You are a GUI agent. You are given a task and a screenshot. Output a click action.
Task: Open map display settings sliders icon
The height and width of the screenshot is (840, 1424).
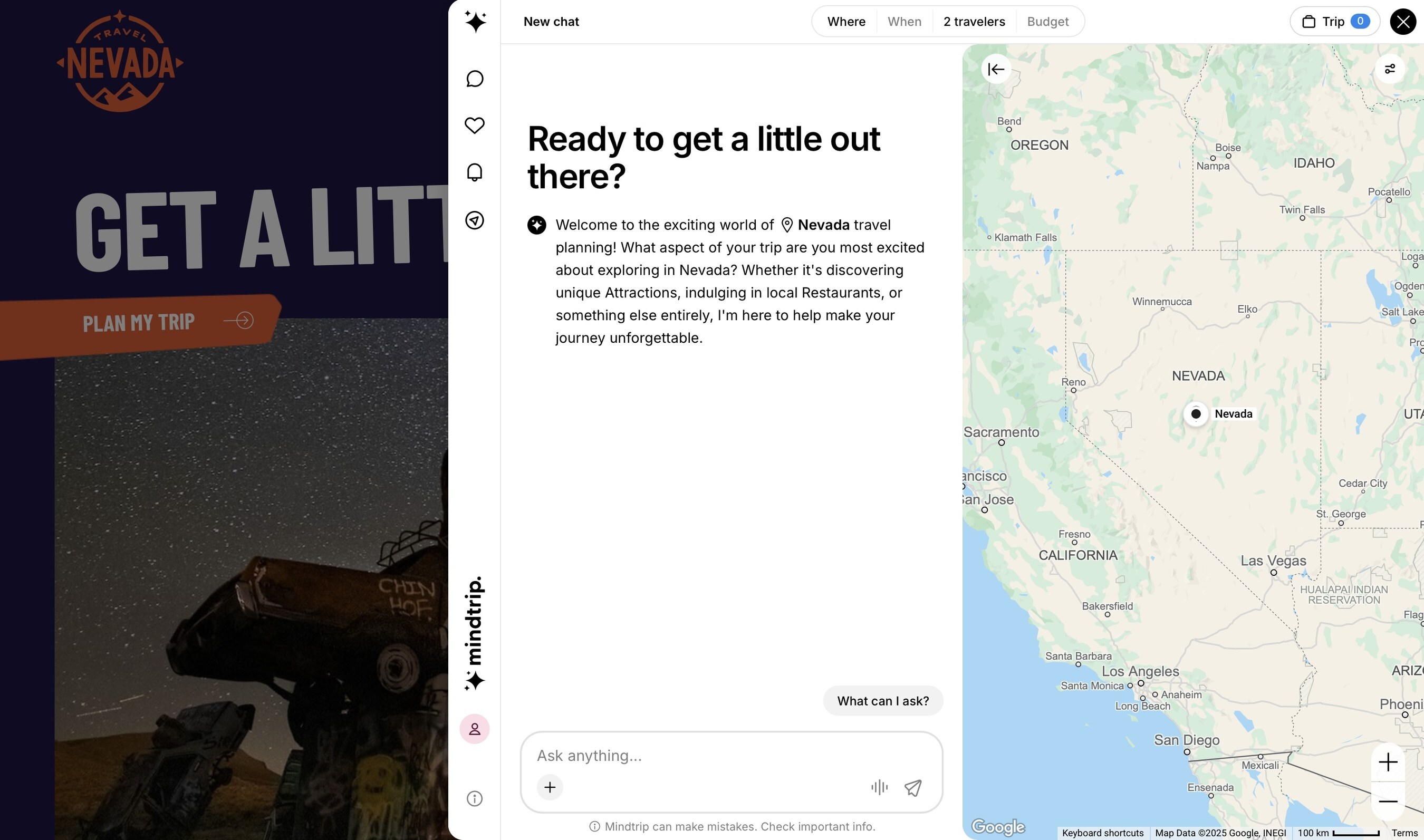[1390, 69]
